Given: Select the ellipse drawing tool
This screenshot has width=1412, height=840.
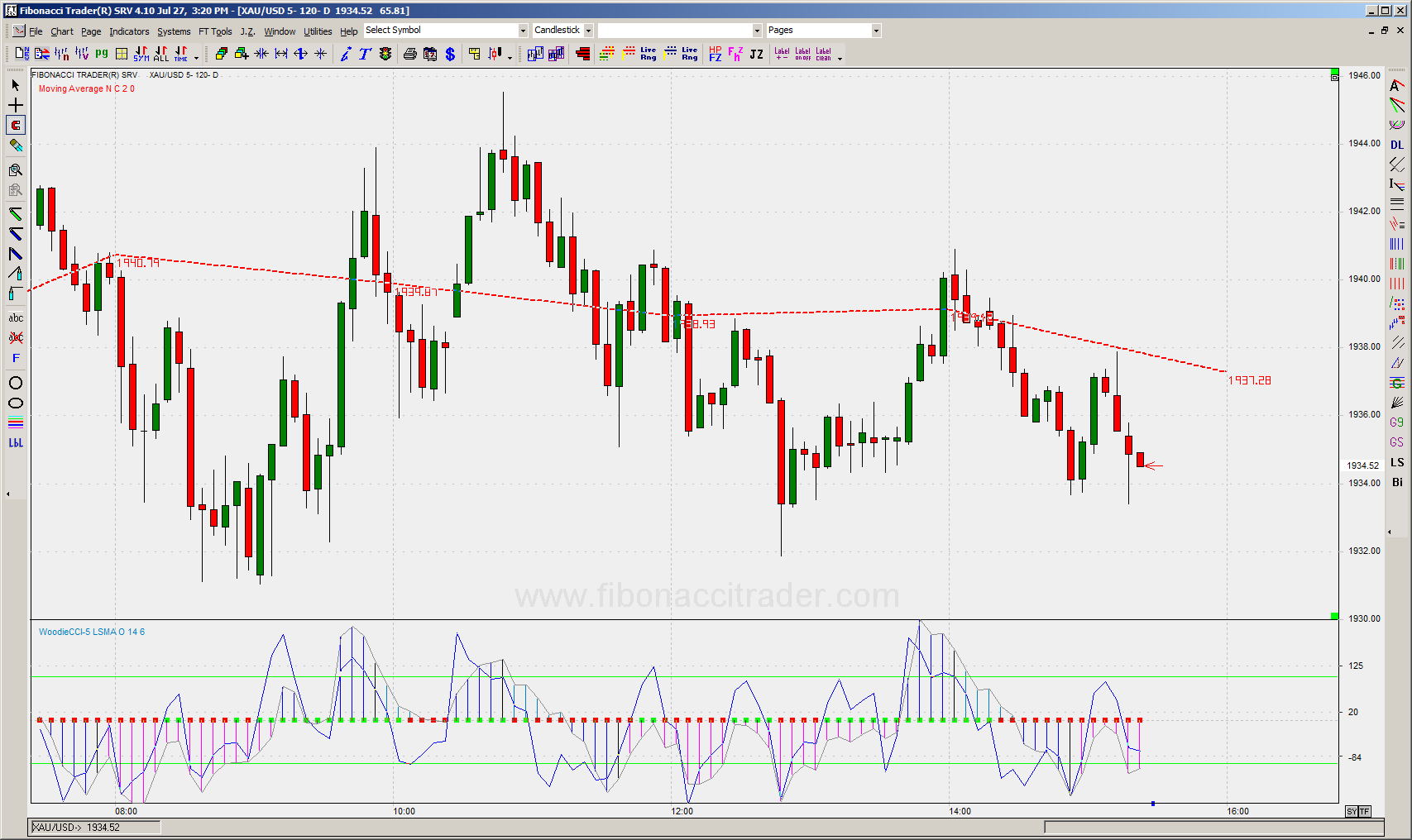Looking at the screenshot, I should coord(15,403).
